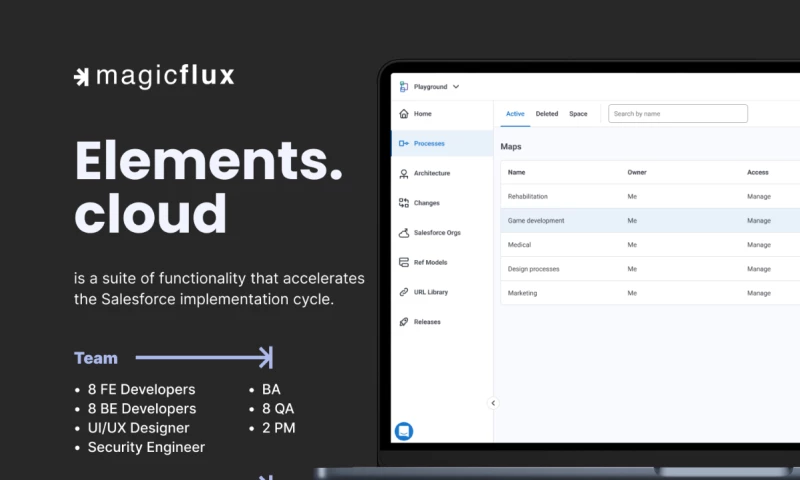Open the Home menu item
Image resolution: width=800 pixels, height=480 pixels.
[442, 114]
